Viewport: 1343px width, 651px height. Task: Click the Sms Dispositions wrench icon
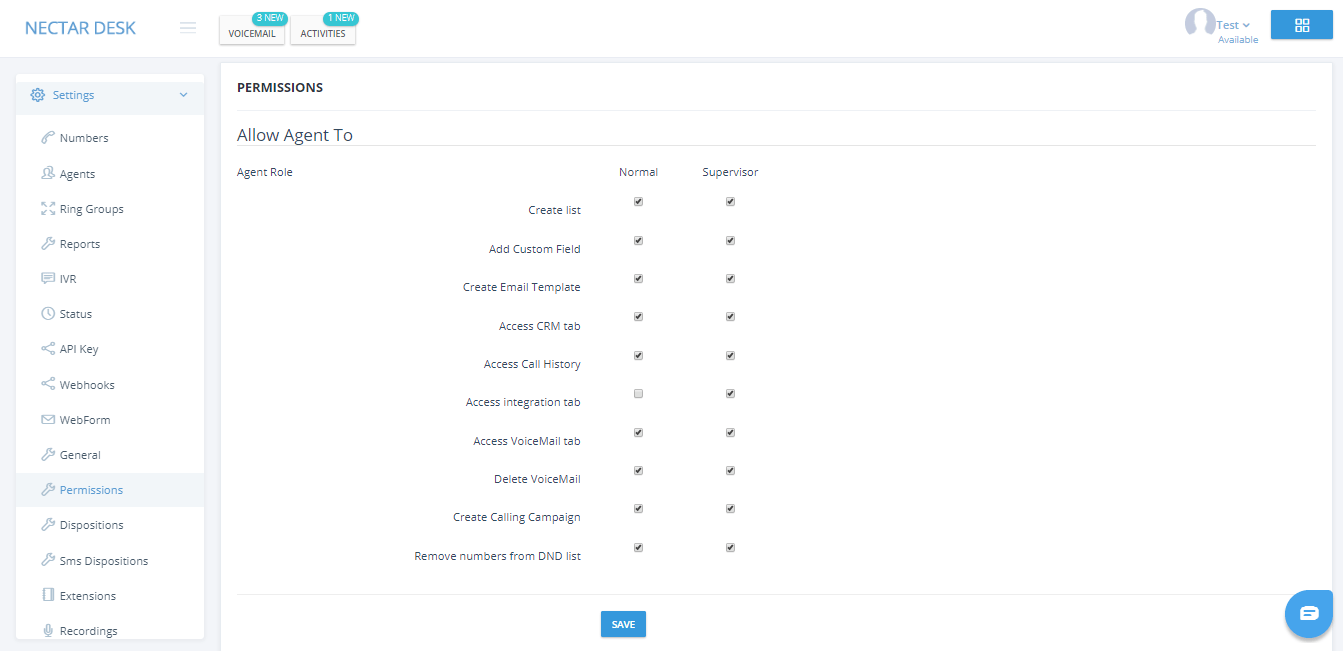click(x=47, y=560)
